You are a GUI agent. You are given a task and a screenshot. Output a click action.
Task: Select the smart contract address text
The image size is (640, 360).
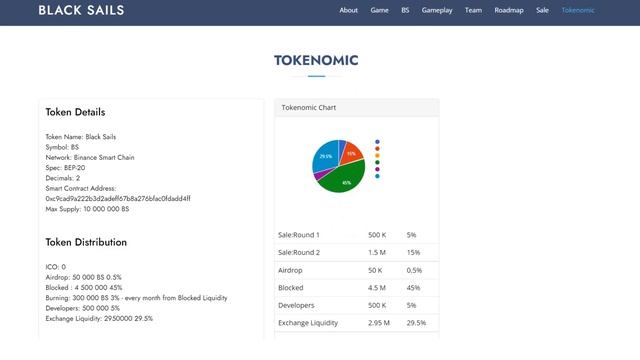[x=118, y=198]
